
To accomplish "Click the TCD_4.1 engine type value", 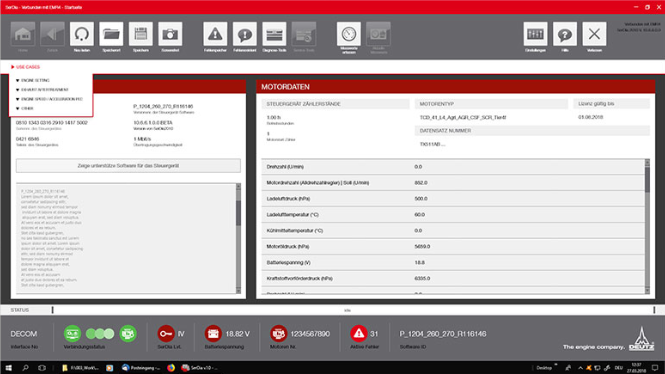I will point(463,117).
